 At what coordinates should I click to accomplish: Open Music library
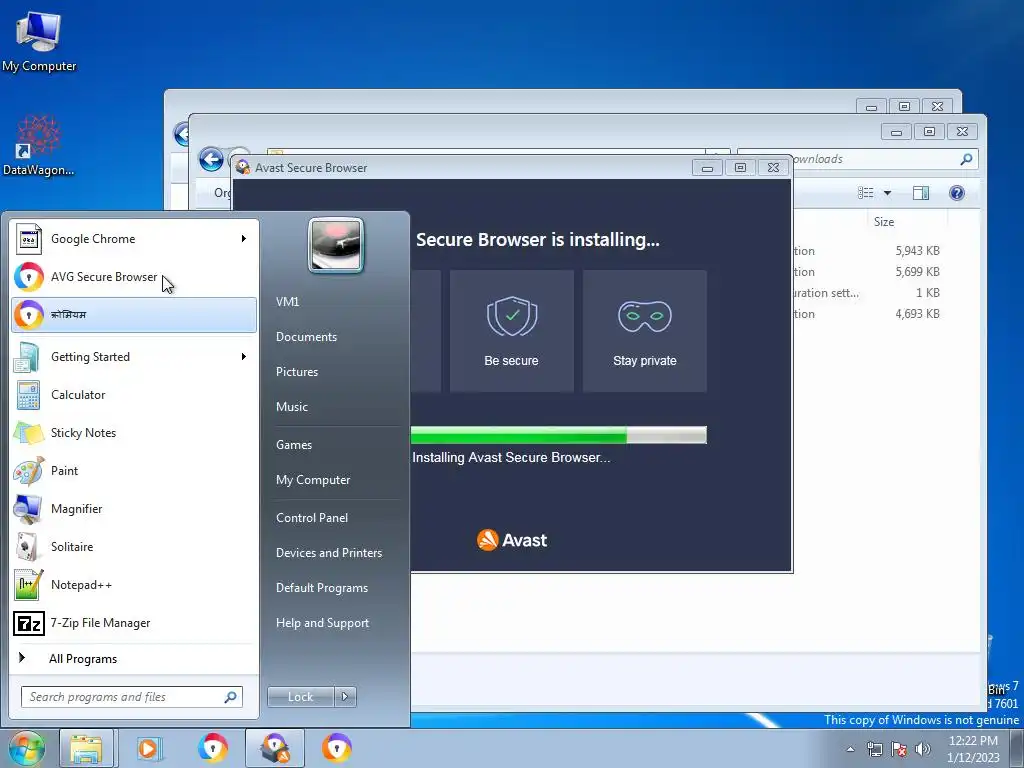pos(292,407)
